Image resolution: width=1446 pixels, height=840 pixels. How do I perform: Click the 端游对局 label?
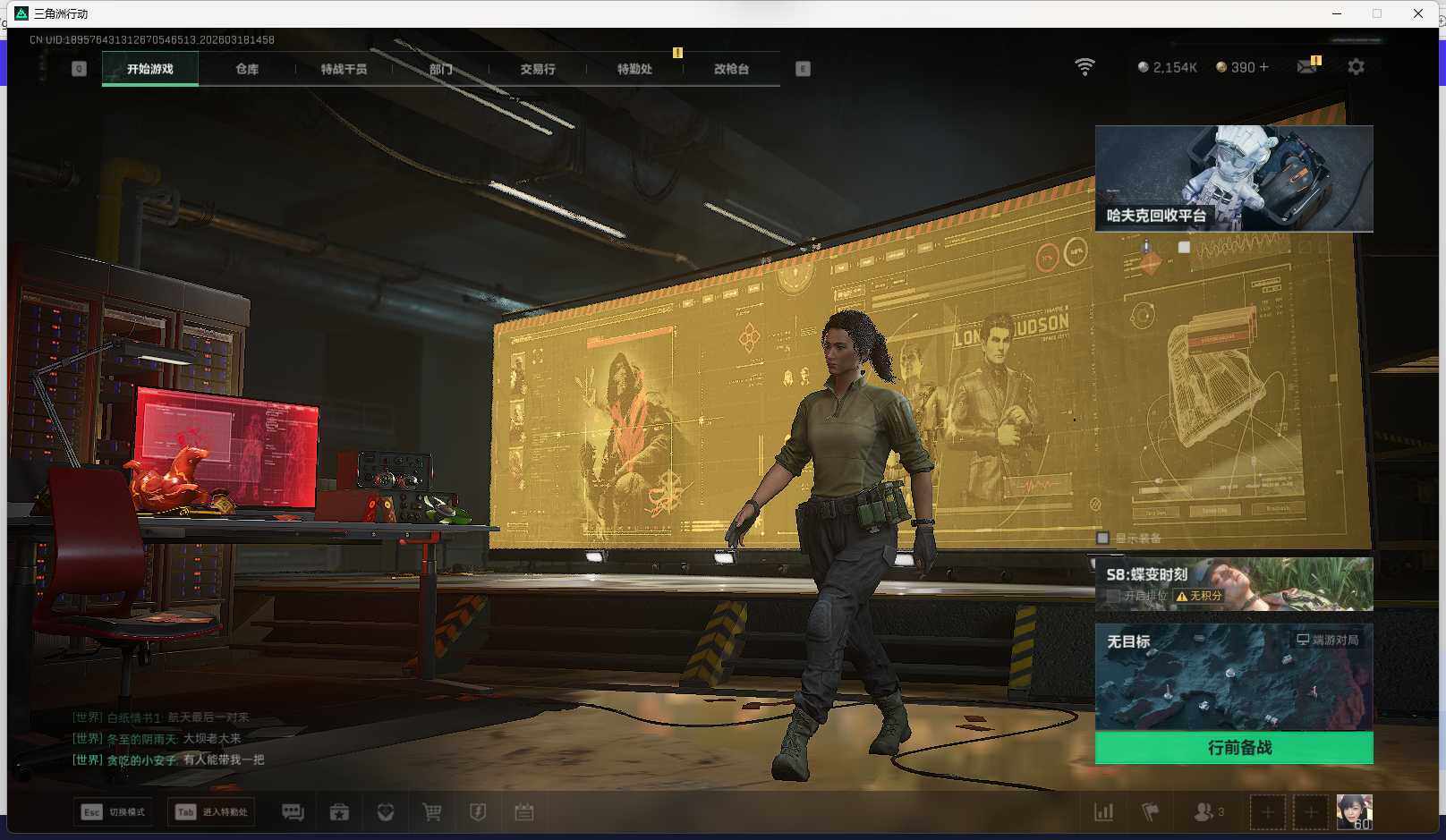[x=1328, y=640]
